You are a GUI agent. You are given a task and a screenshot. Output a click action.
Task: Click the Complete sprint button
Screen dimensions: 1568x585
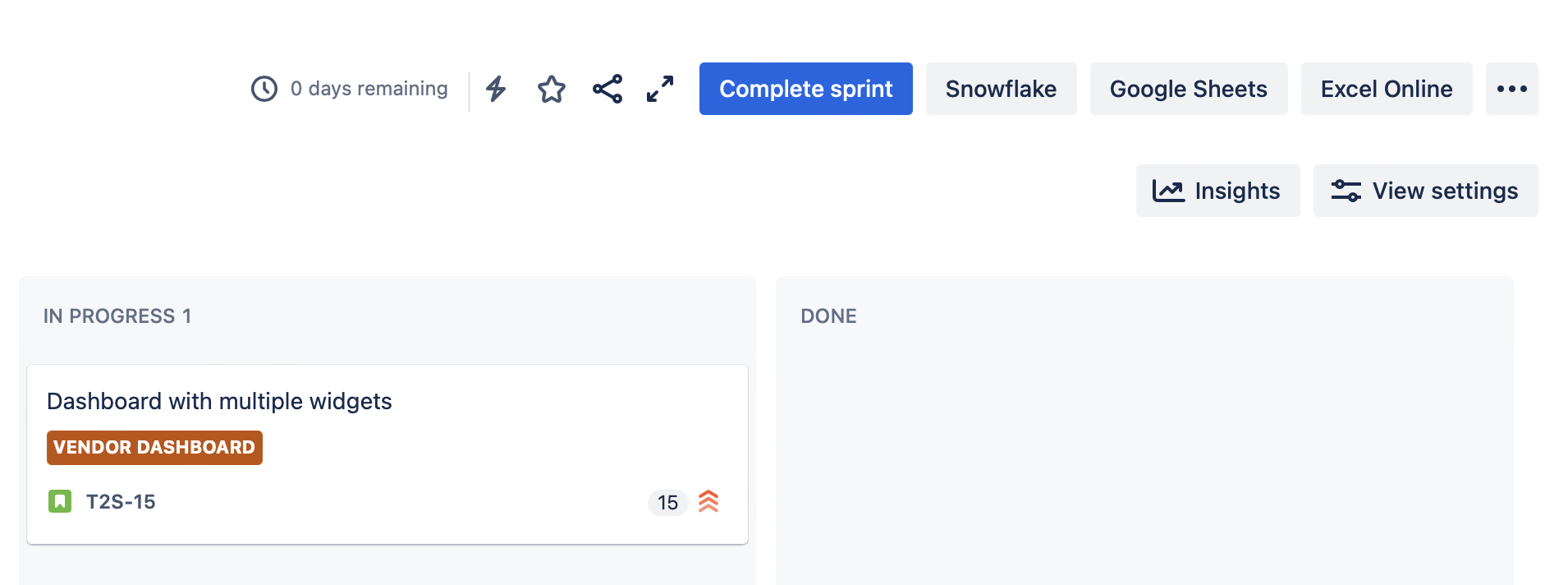(x=805, y=89)
